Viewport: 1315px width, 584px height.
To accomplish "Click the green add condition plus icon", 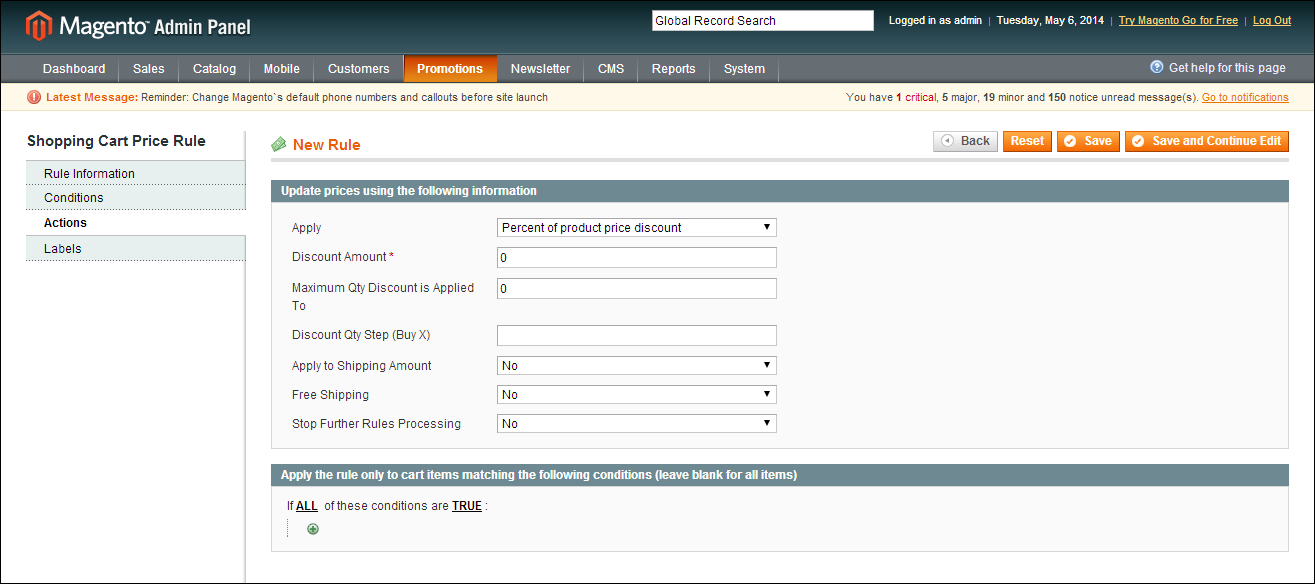I will pyautogui.click(x=313, y=529).
